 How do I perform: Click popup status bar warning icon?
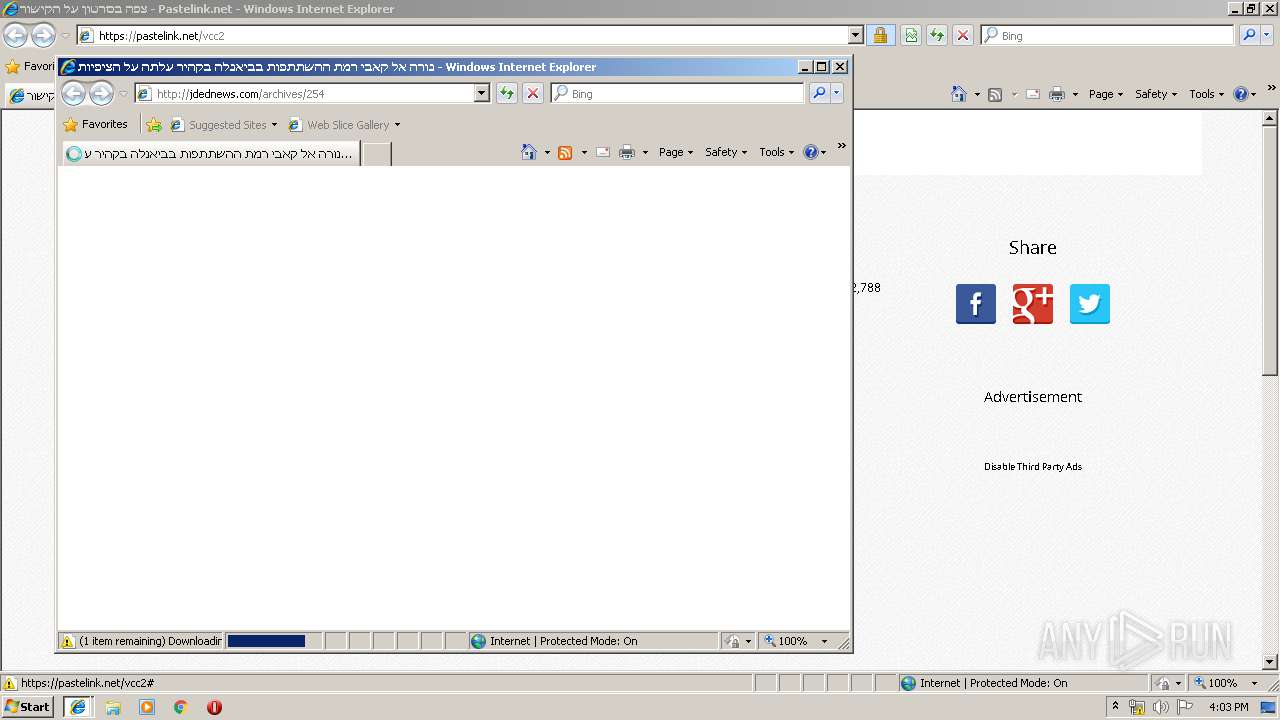[x=67, y=641]
